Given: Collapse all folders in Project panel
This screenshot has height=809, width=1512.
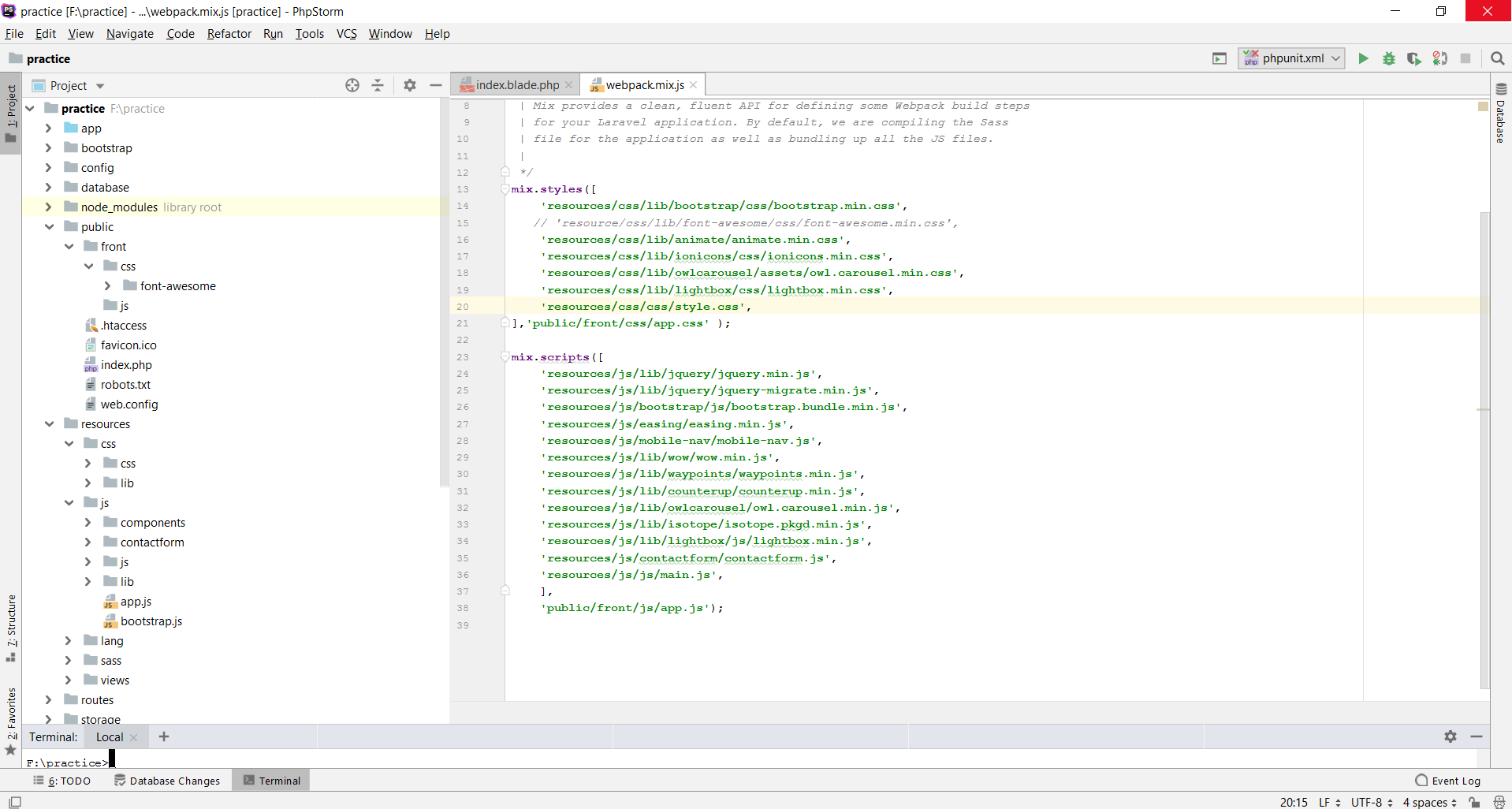Looking at the screenshot, I should [378, 85].
